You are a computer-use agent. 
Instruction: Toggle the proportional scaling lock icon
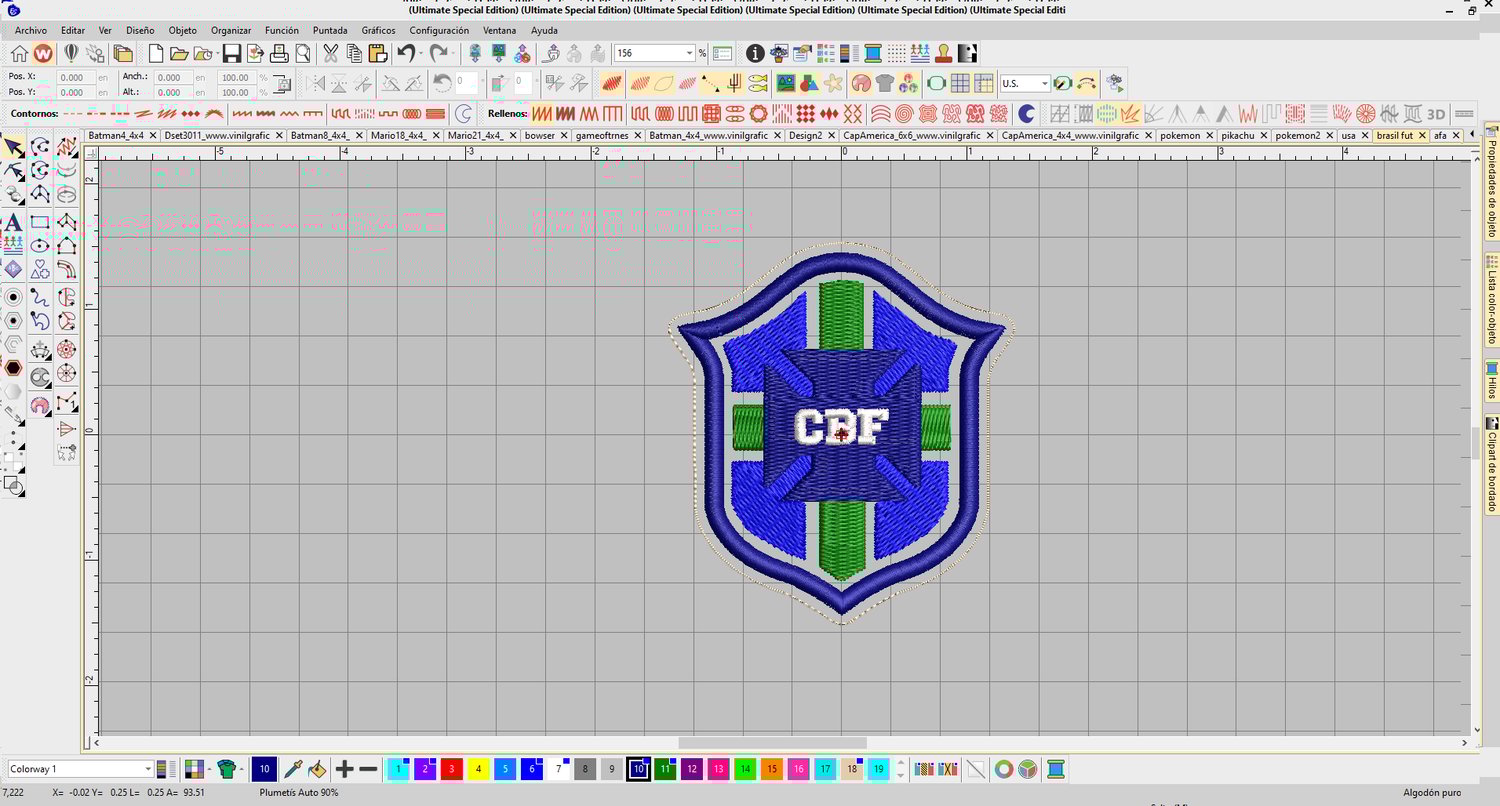(x=282, y=84)
